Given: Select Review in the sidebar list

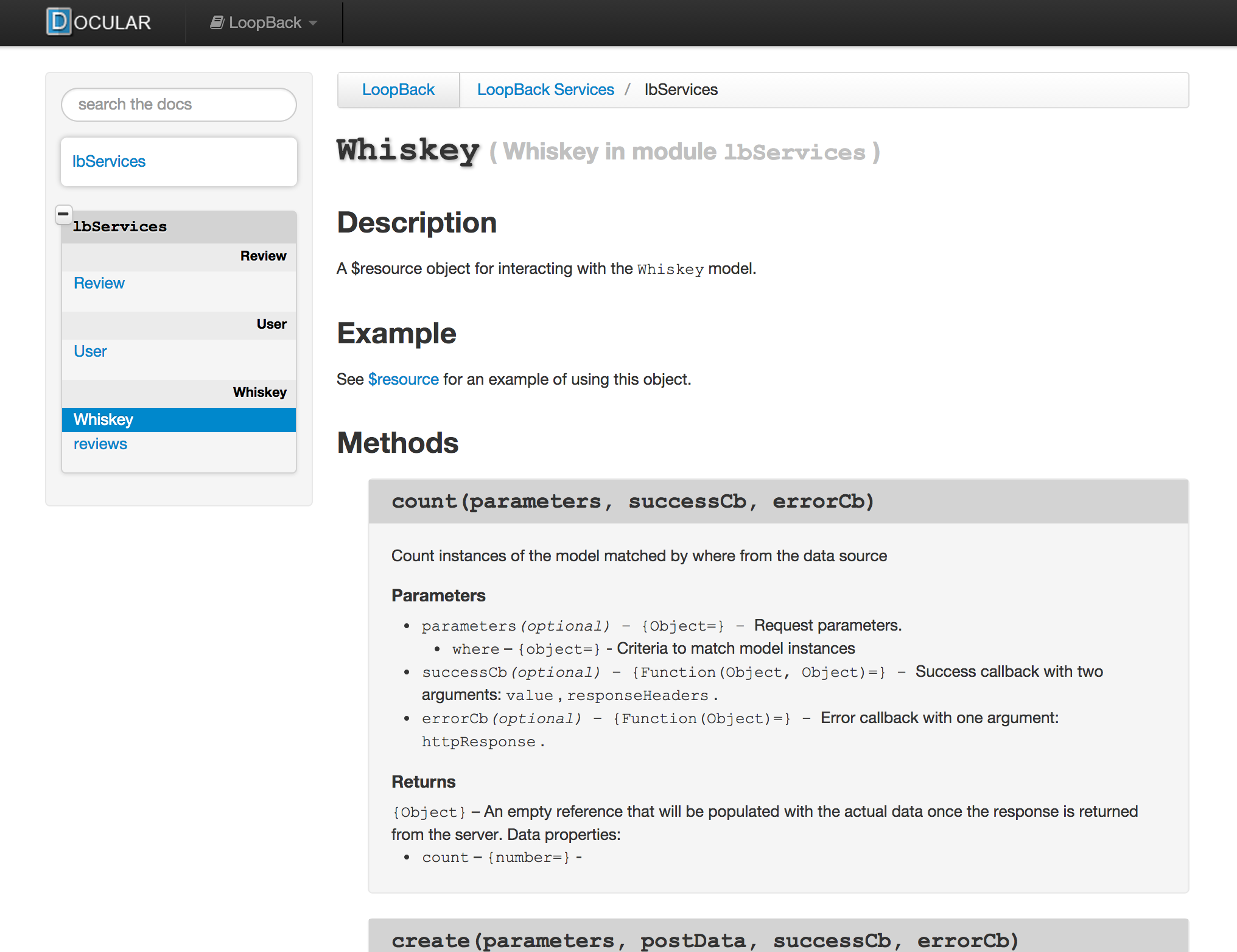Looking at the screenshot, I should 99,283.
